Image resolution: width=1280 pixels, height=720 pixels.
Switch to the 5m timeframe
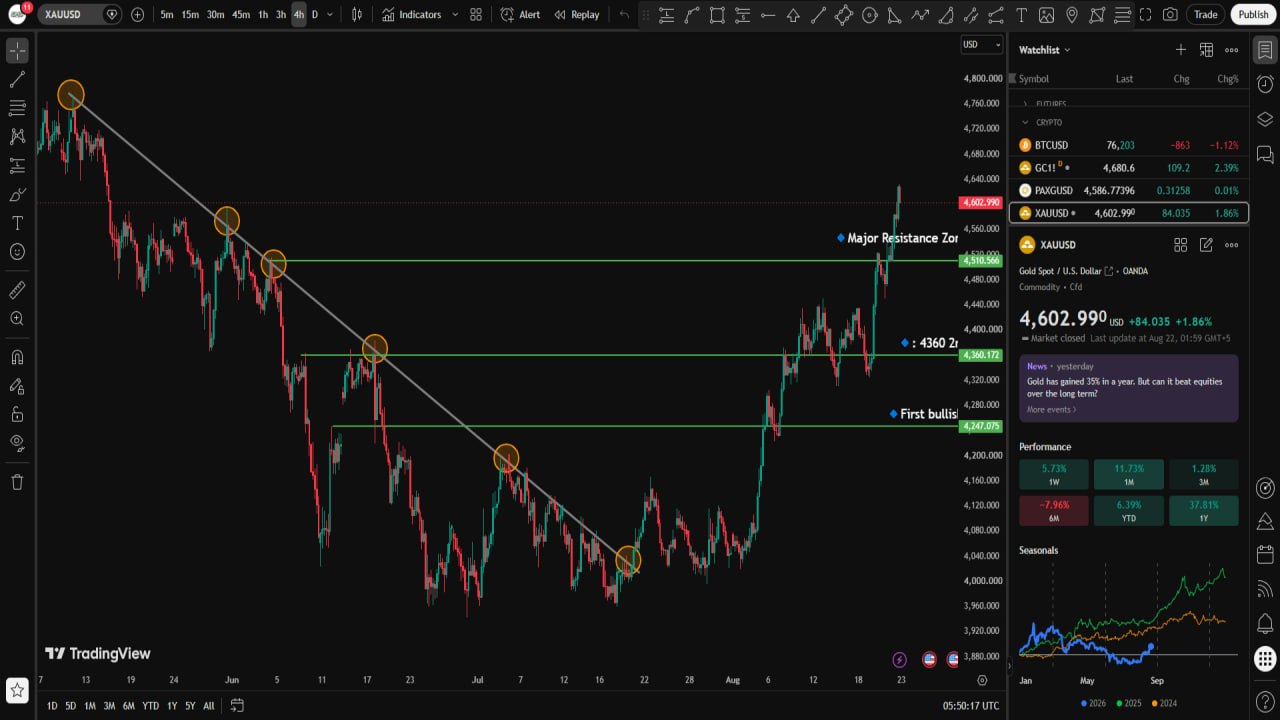pos(166,15)
